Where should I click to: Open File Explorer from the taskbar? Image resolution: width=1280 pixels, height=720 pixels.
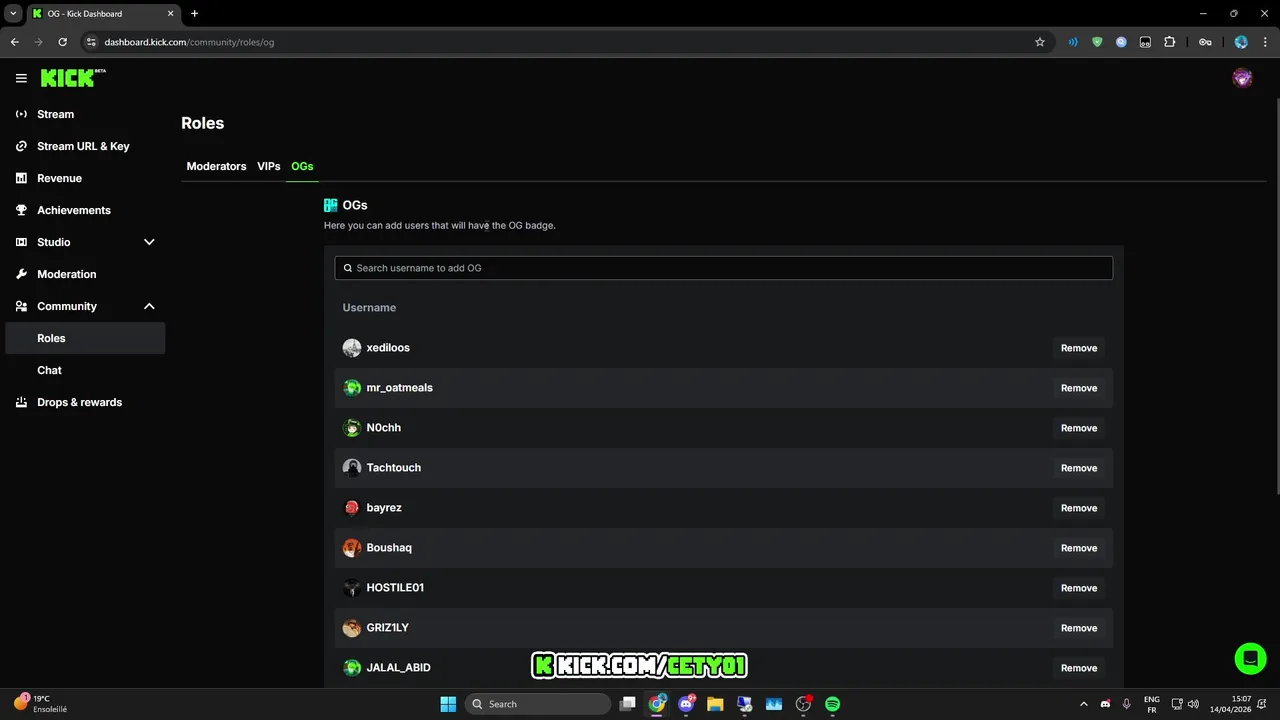tap(715, 704)
